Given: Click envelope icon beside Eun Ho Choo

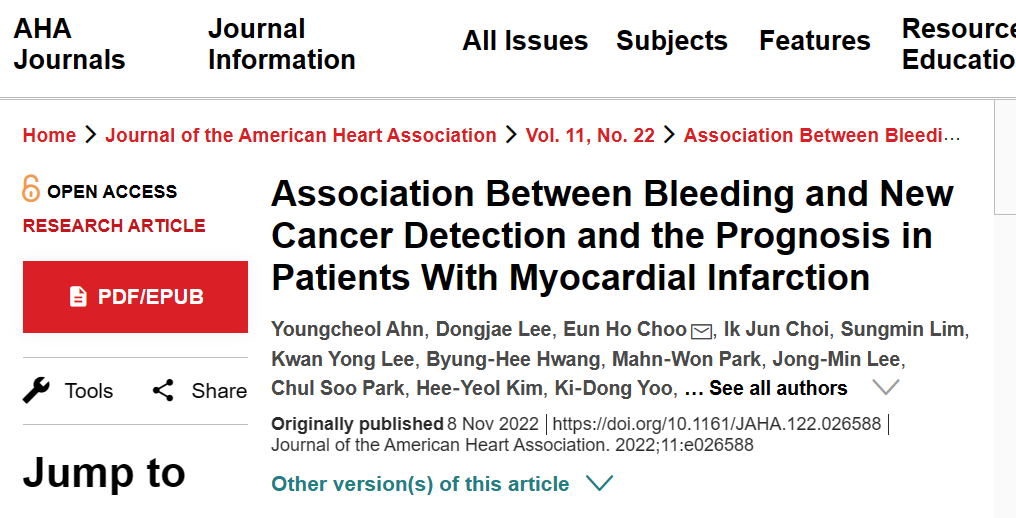Looking at the screenshot, I should [701, 331].
